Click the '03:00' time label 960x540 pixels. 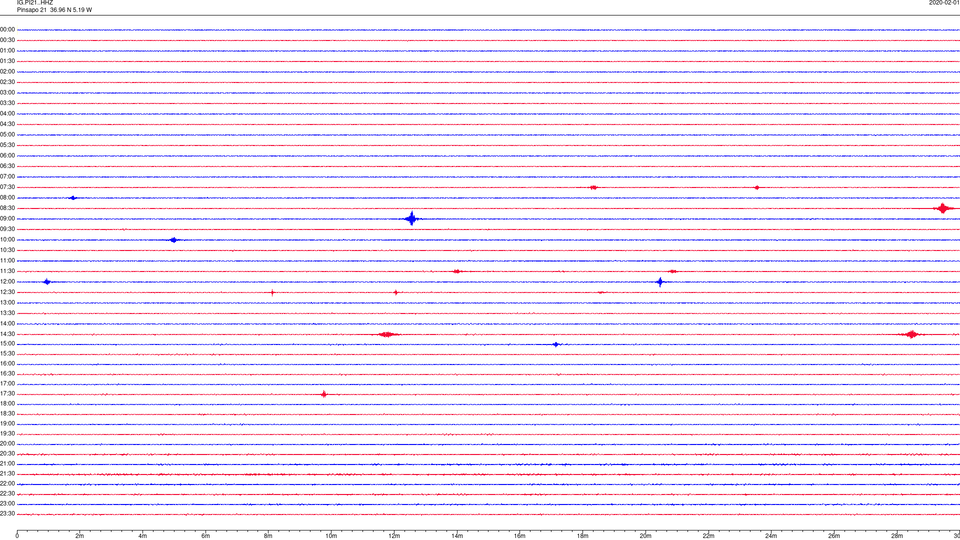point(7,92)
